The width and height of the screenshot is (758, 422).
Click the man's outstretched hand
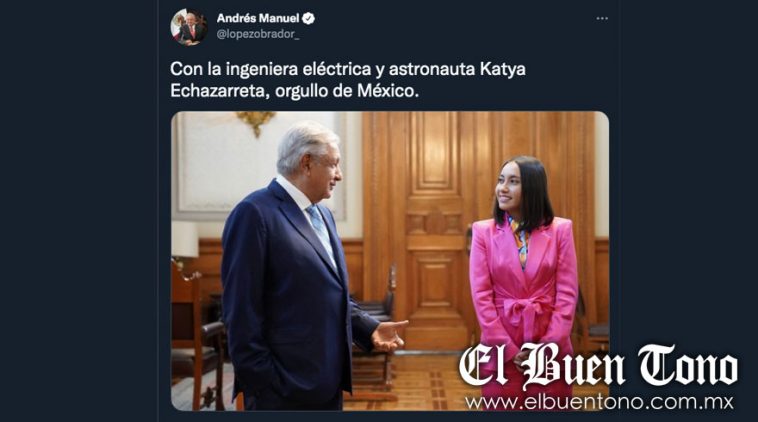click(389, 335)
